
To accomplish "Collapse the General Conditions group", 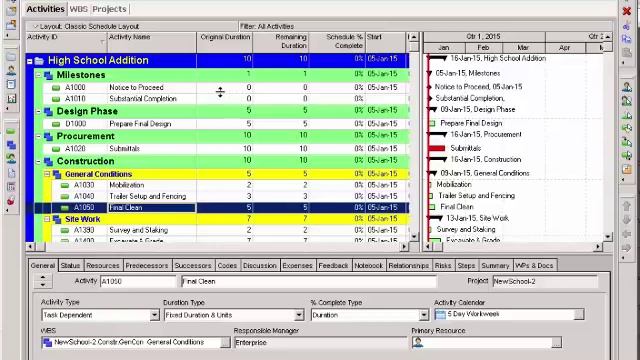I will click(47, 174).
